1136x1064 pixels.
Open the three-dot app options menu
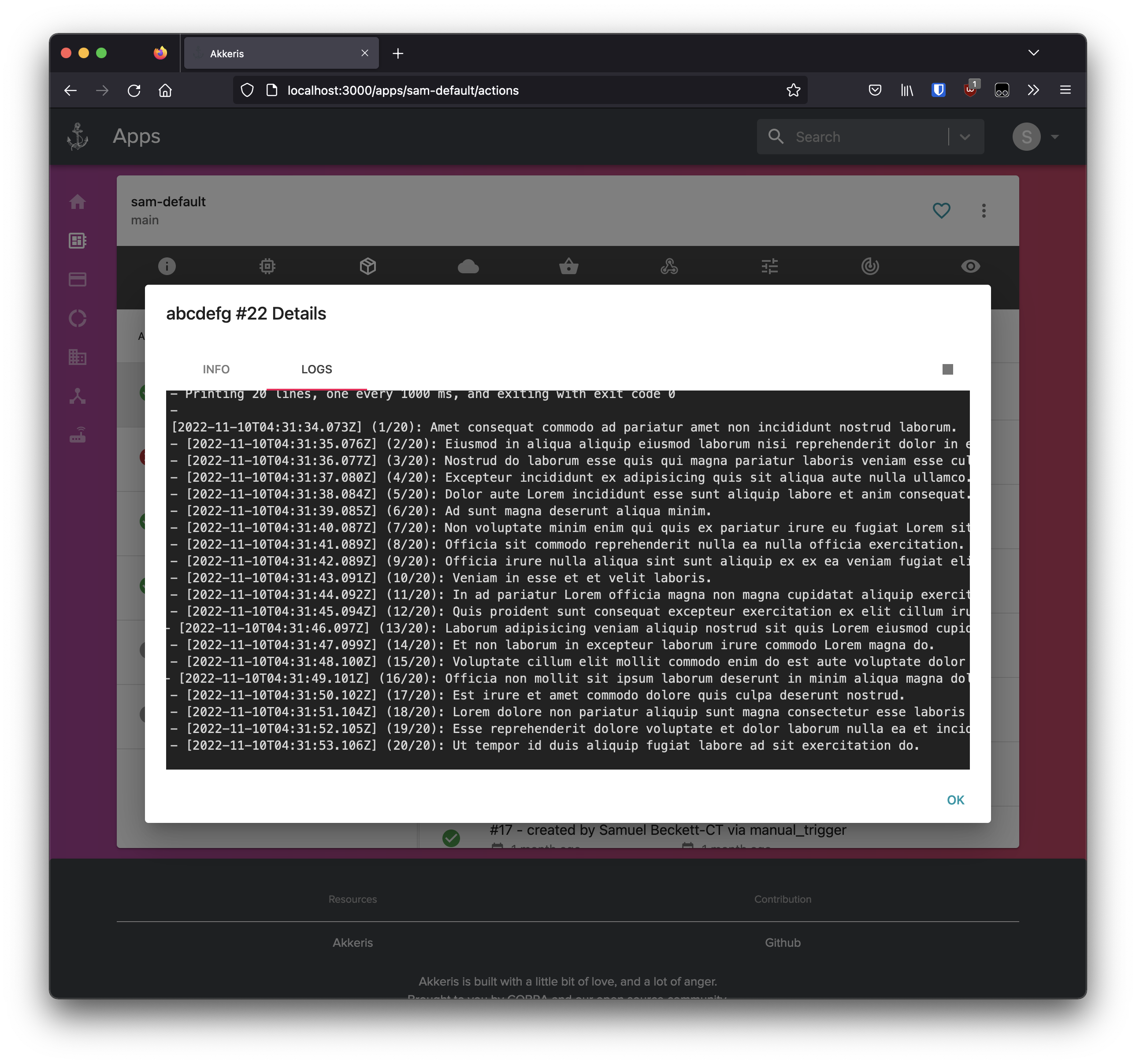984,210
